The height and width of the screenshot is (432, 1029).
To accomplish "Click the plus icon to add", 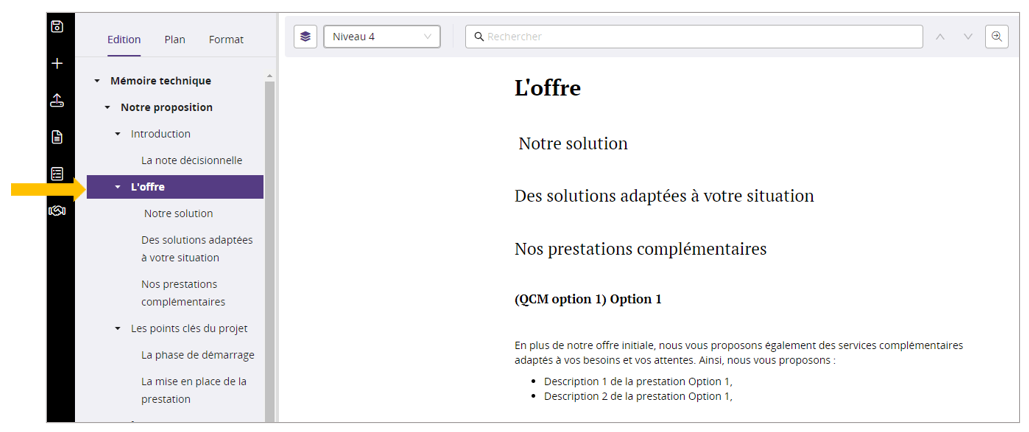I will click(57, 64).
